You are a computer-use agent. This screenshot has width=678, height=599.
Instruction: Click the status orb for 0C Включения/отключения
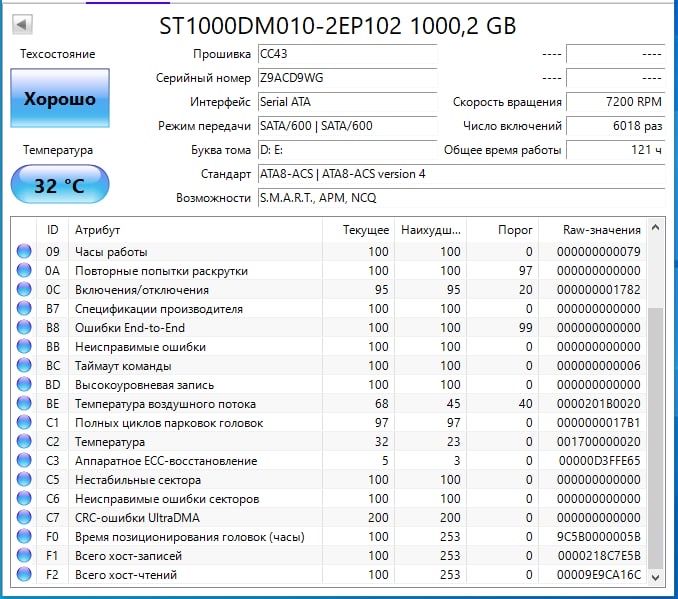[24, 289]
